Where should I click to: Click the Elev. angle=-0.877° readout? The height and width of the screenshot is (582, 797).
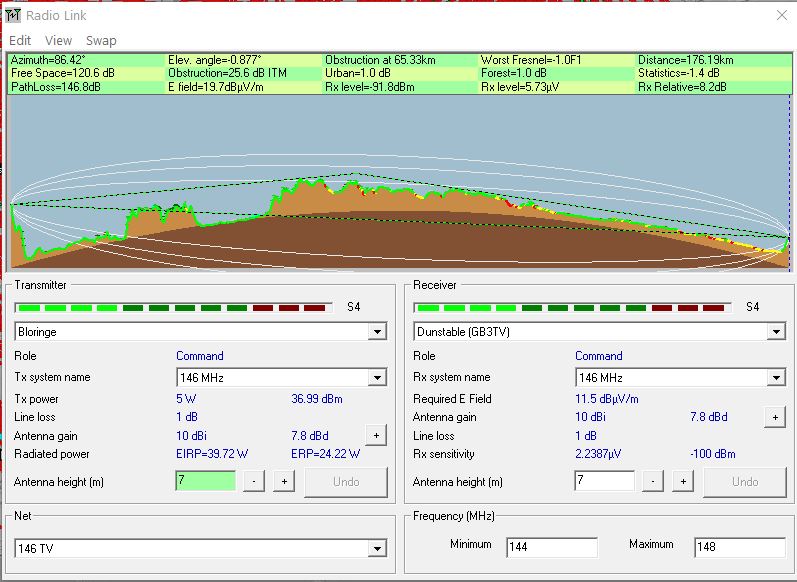pos(215,60)
